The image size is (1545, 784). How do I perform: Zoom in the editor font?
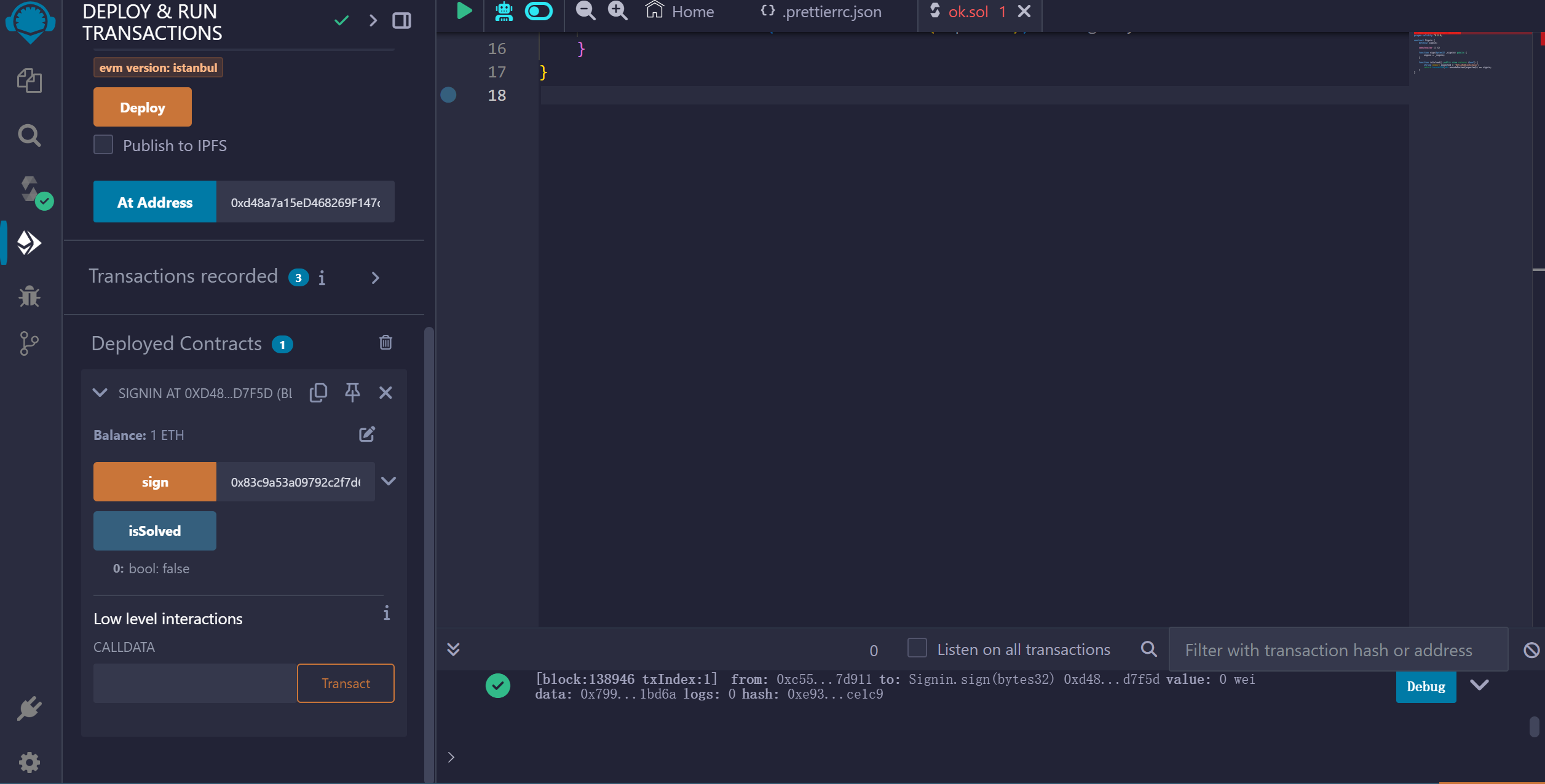point(618,11)
